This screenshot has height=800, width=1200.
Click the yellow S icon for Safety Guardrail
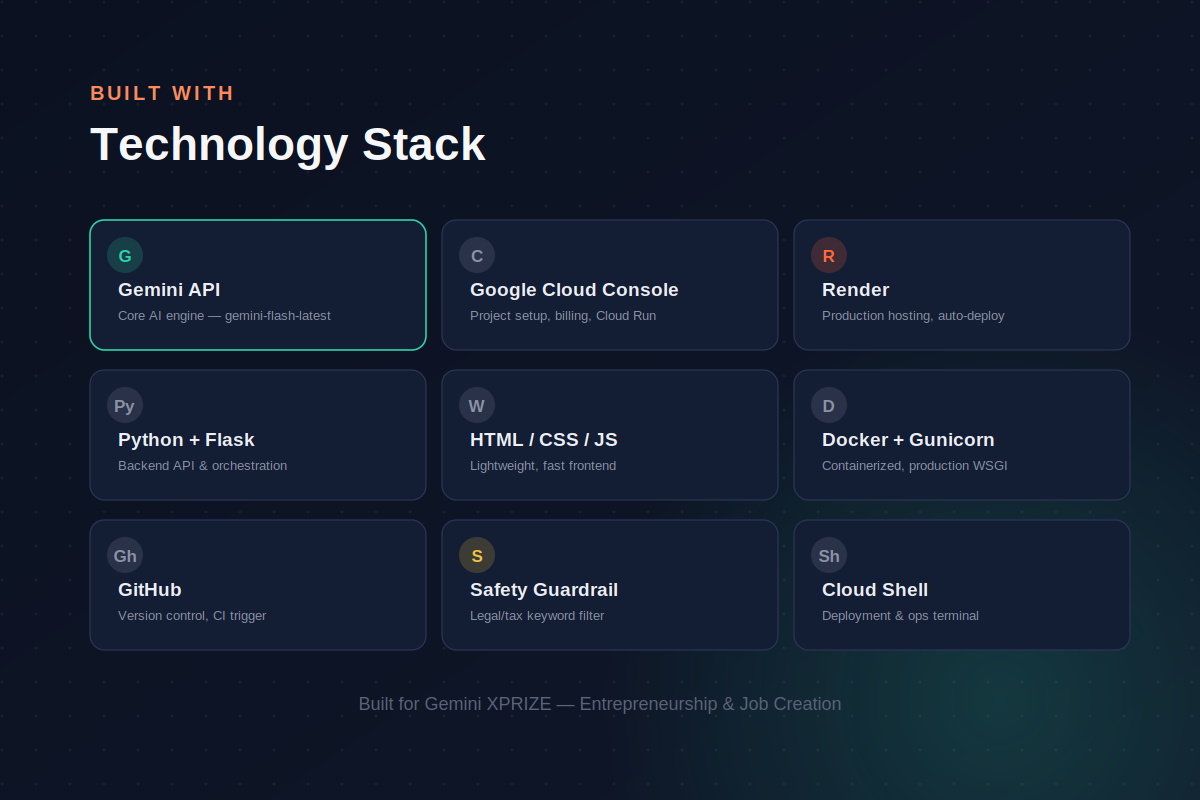point(477,555)
